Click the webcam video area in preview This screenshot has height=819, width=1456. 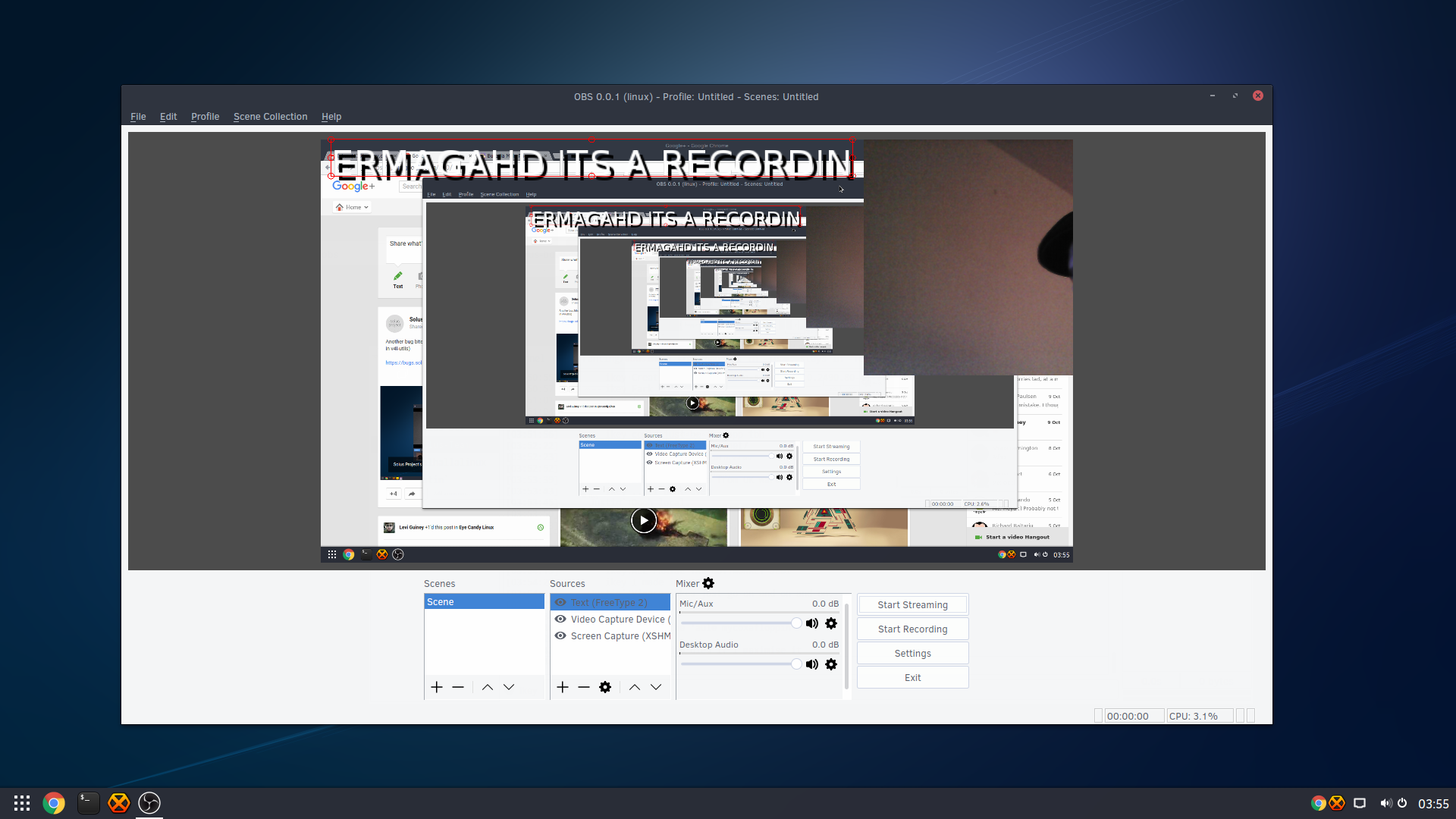pos(968,257)
